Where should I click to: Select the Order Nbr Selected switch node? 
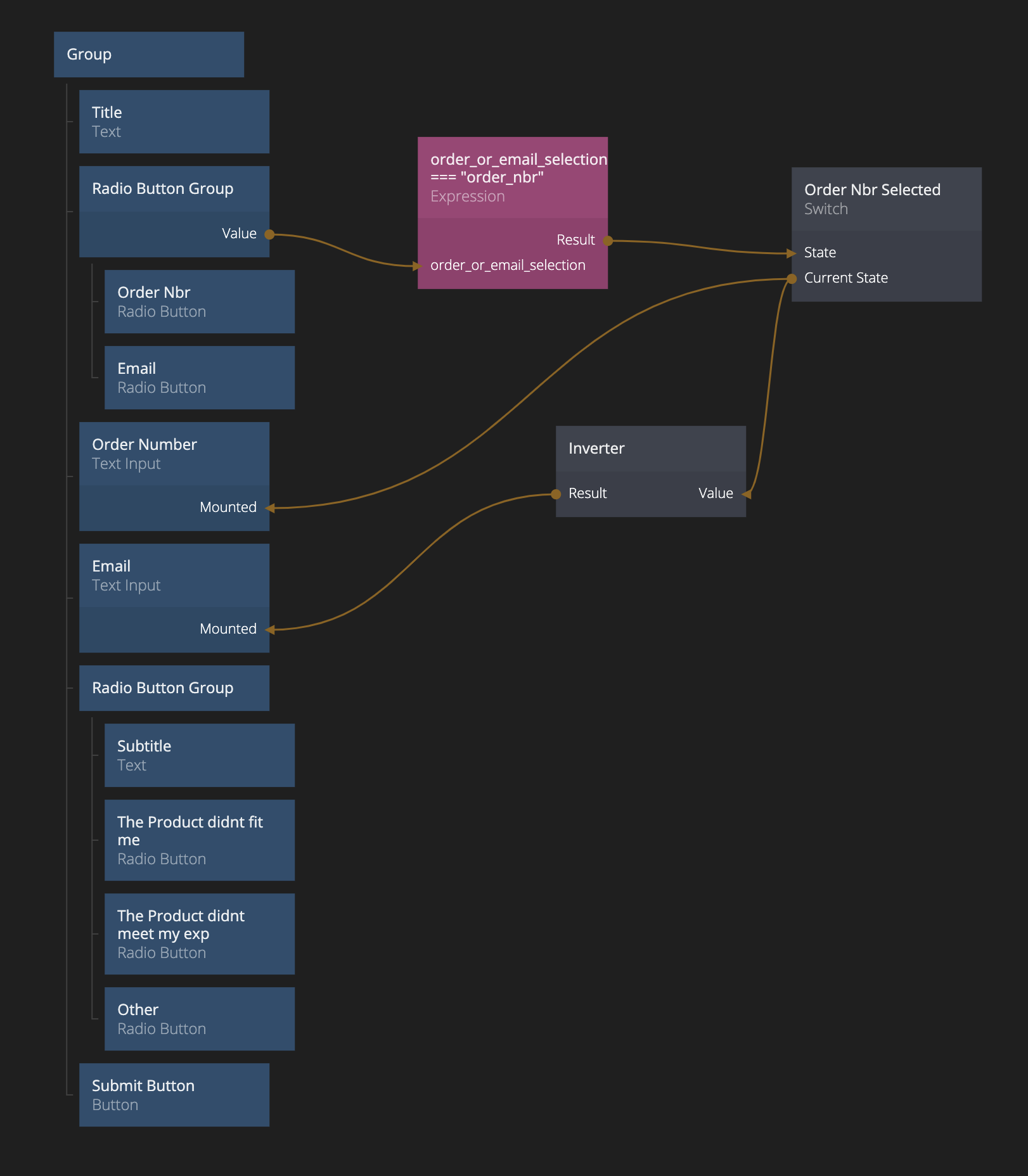(x=886, y=199)
